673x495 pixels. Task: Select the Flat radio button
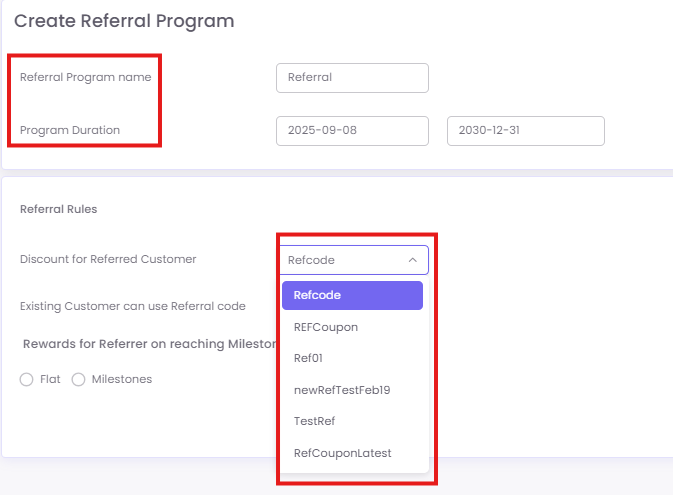tap(26, 380)
